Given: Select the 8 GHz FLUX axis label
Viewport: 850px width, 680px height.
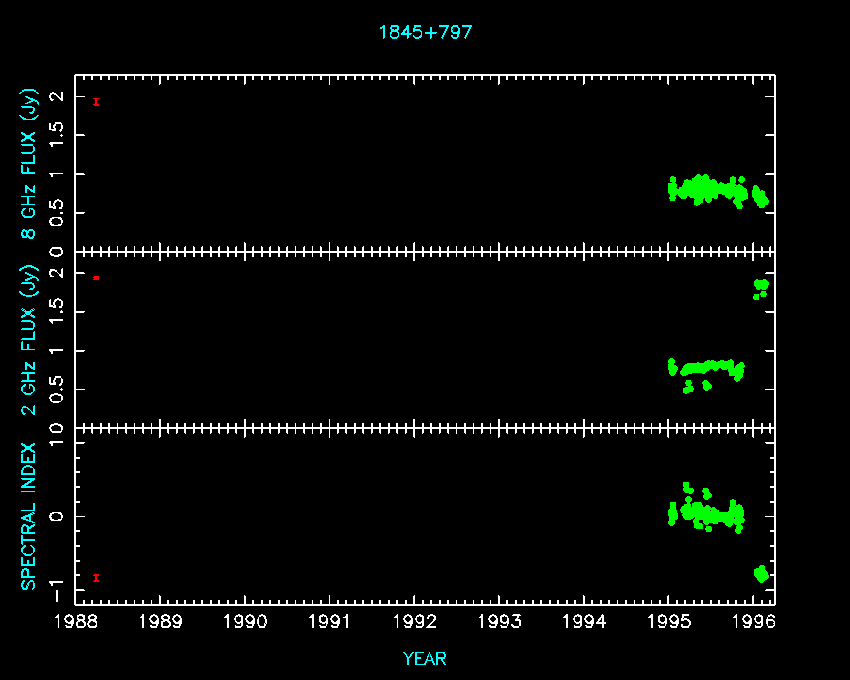Looking at the screenshot, I should (x=30, y=164).
